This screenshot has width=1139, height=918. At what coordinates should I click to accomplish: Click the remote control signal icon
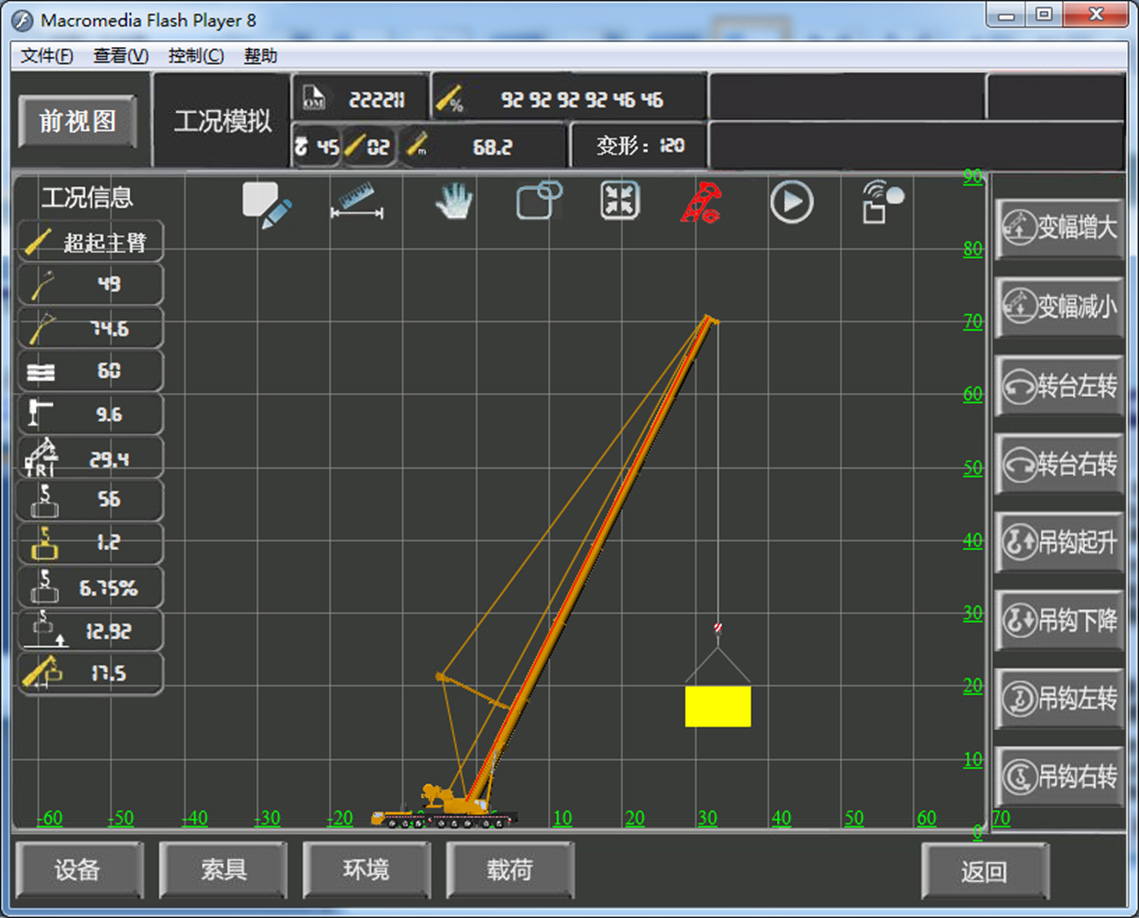tap(882, 202)
